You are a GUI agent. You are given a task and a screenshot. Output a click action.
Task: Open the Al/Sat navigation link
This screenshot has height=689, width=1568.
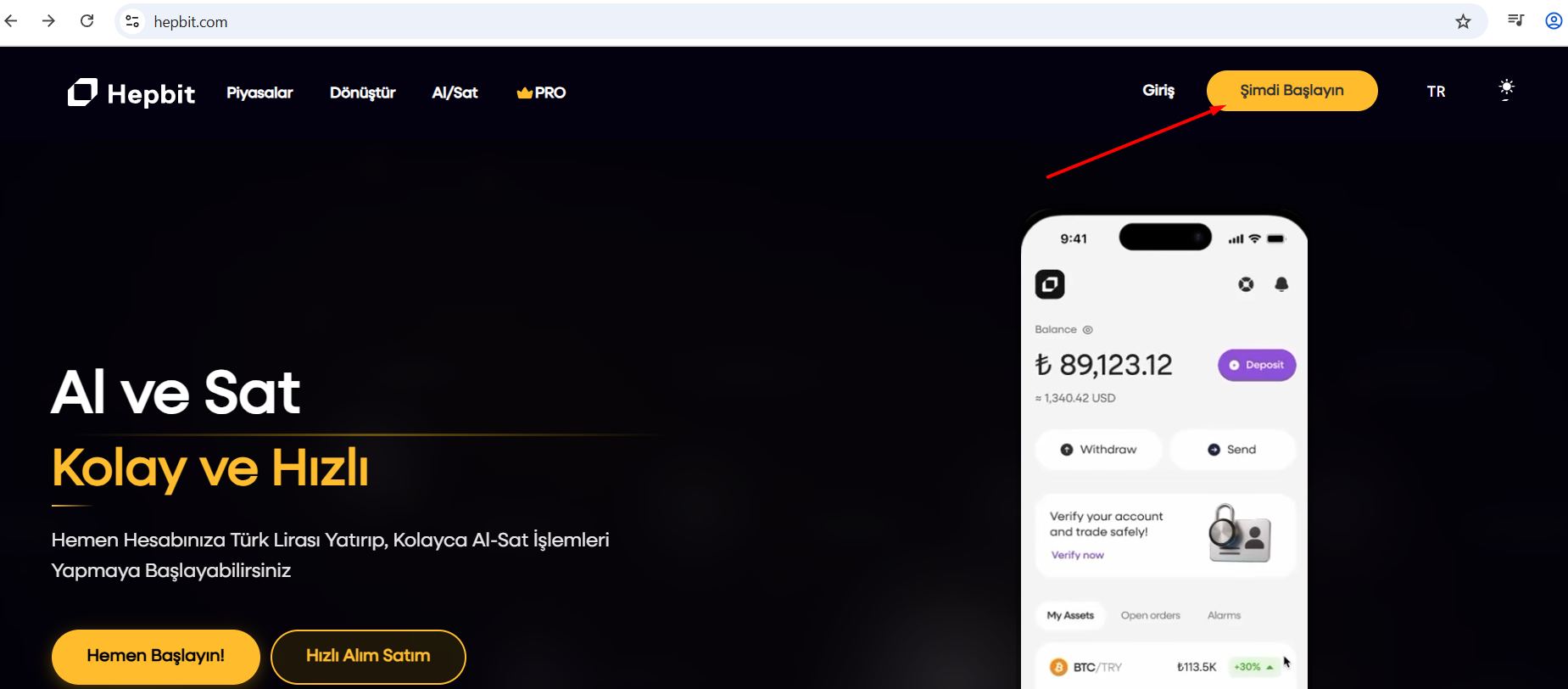(x=455, y=92)
